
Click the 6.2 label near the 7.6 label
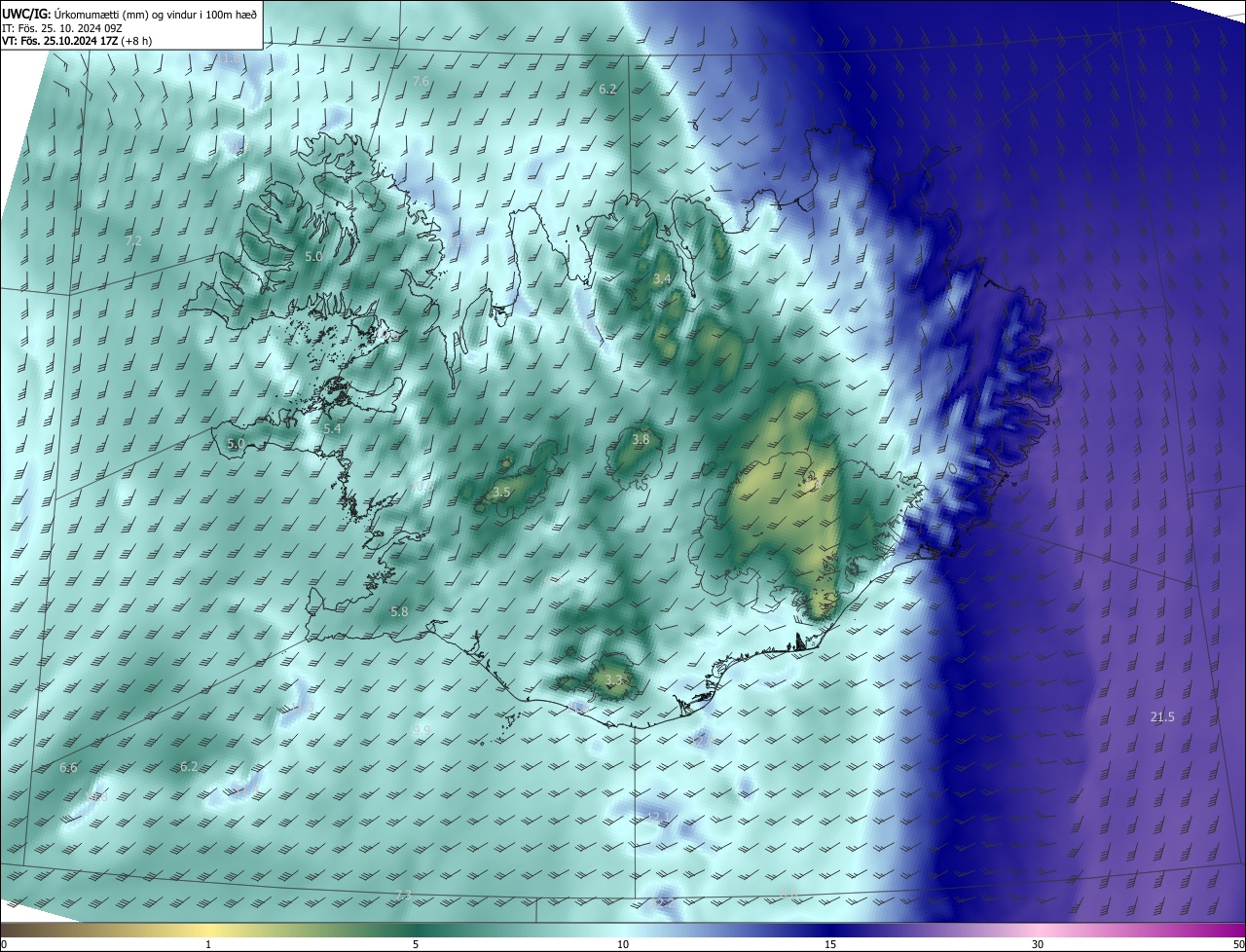(x=607, y=90)
